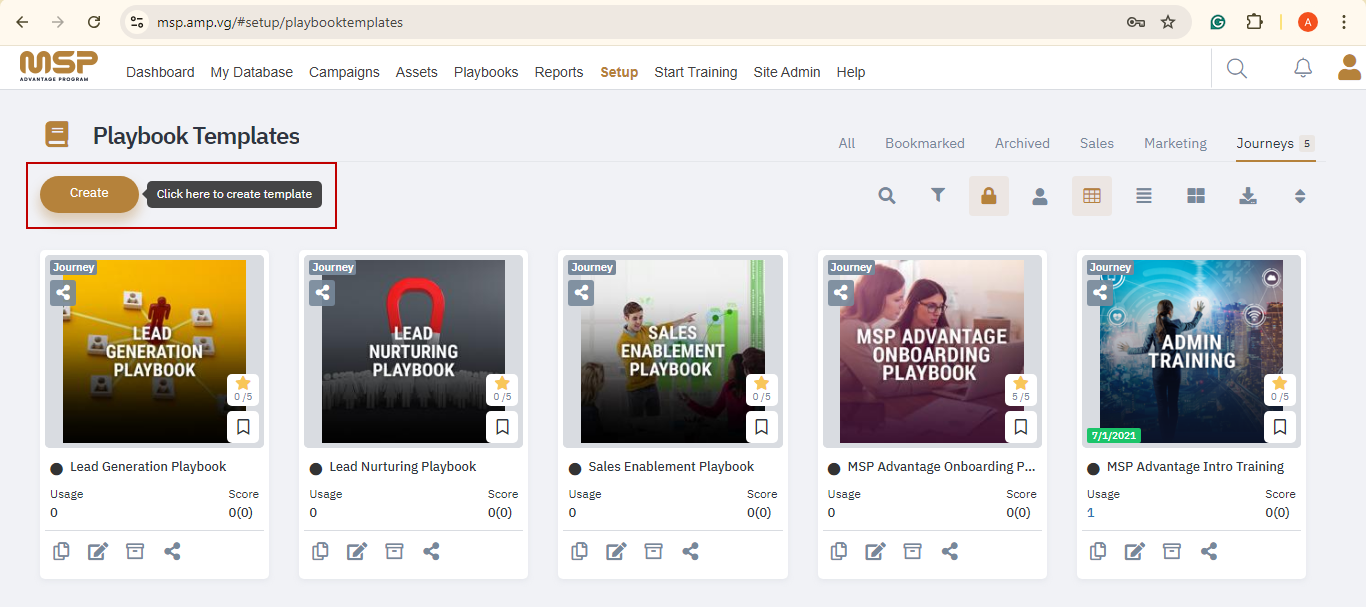The width and height of the screenshot is (1366, 607).
Task: Open the Setup menu
Action: point(619,72)
